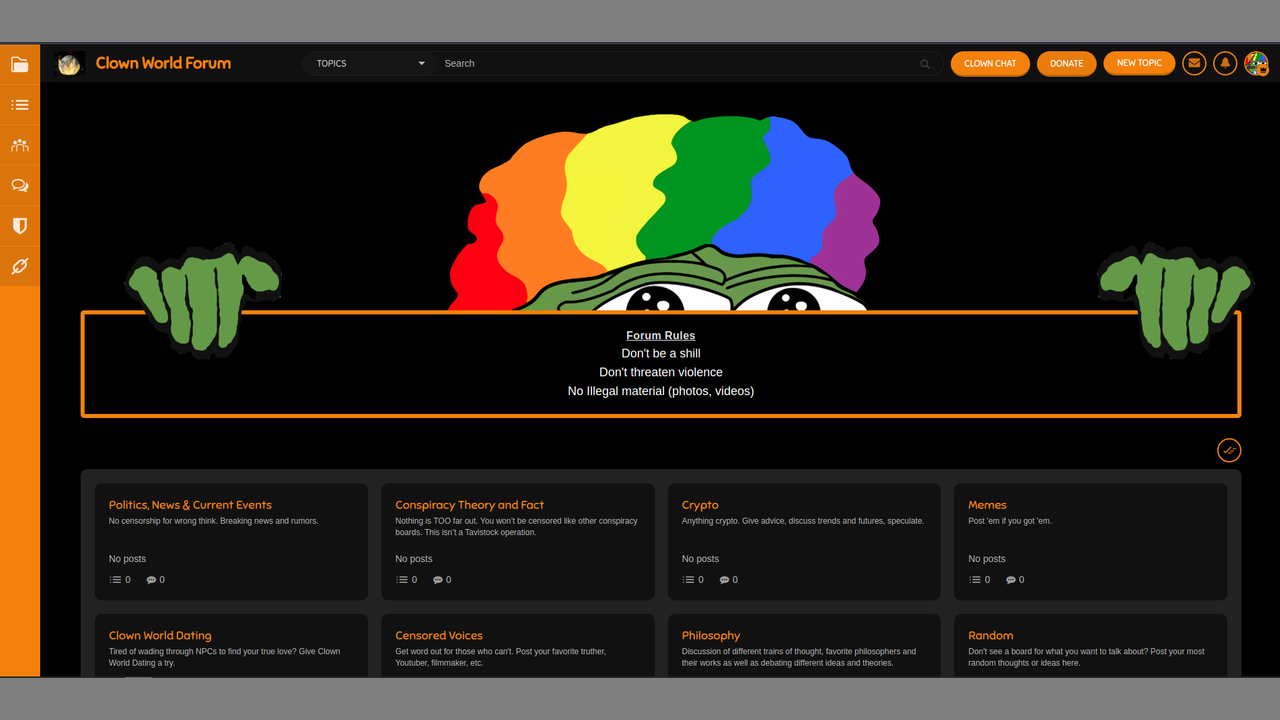Check the notifications bell icon
Image resolution: width=1280 pixels, height=720 pixels.
pos(1225,63)
